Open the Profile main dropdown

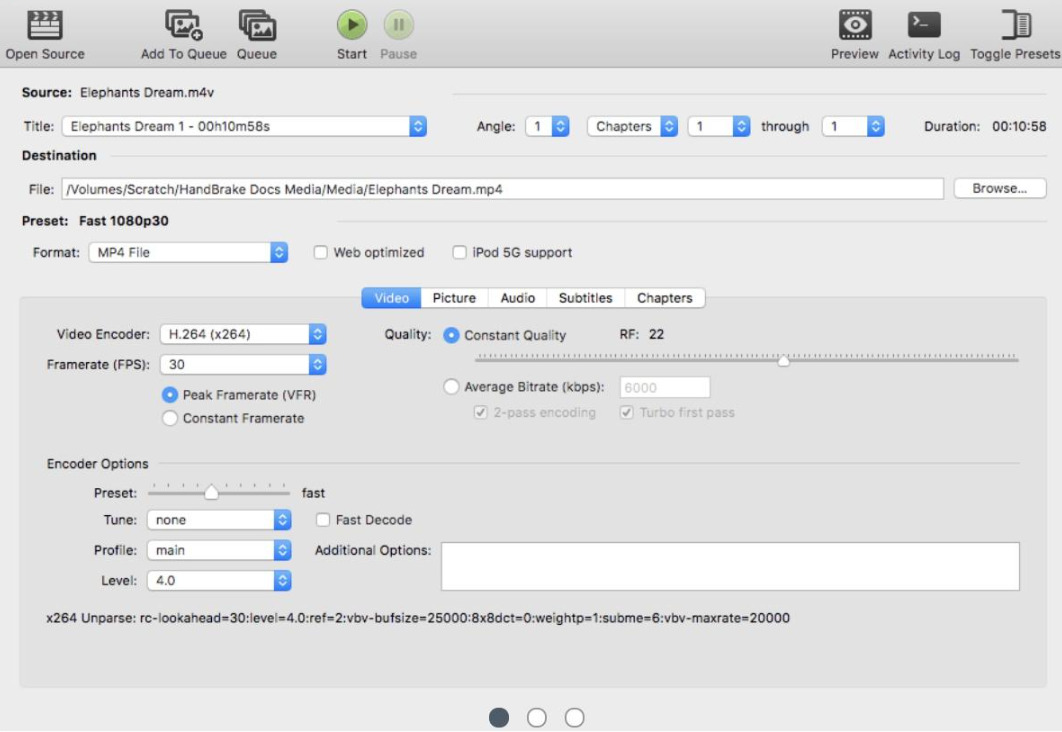pyautogui.click(x=219, y=551)
